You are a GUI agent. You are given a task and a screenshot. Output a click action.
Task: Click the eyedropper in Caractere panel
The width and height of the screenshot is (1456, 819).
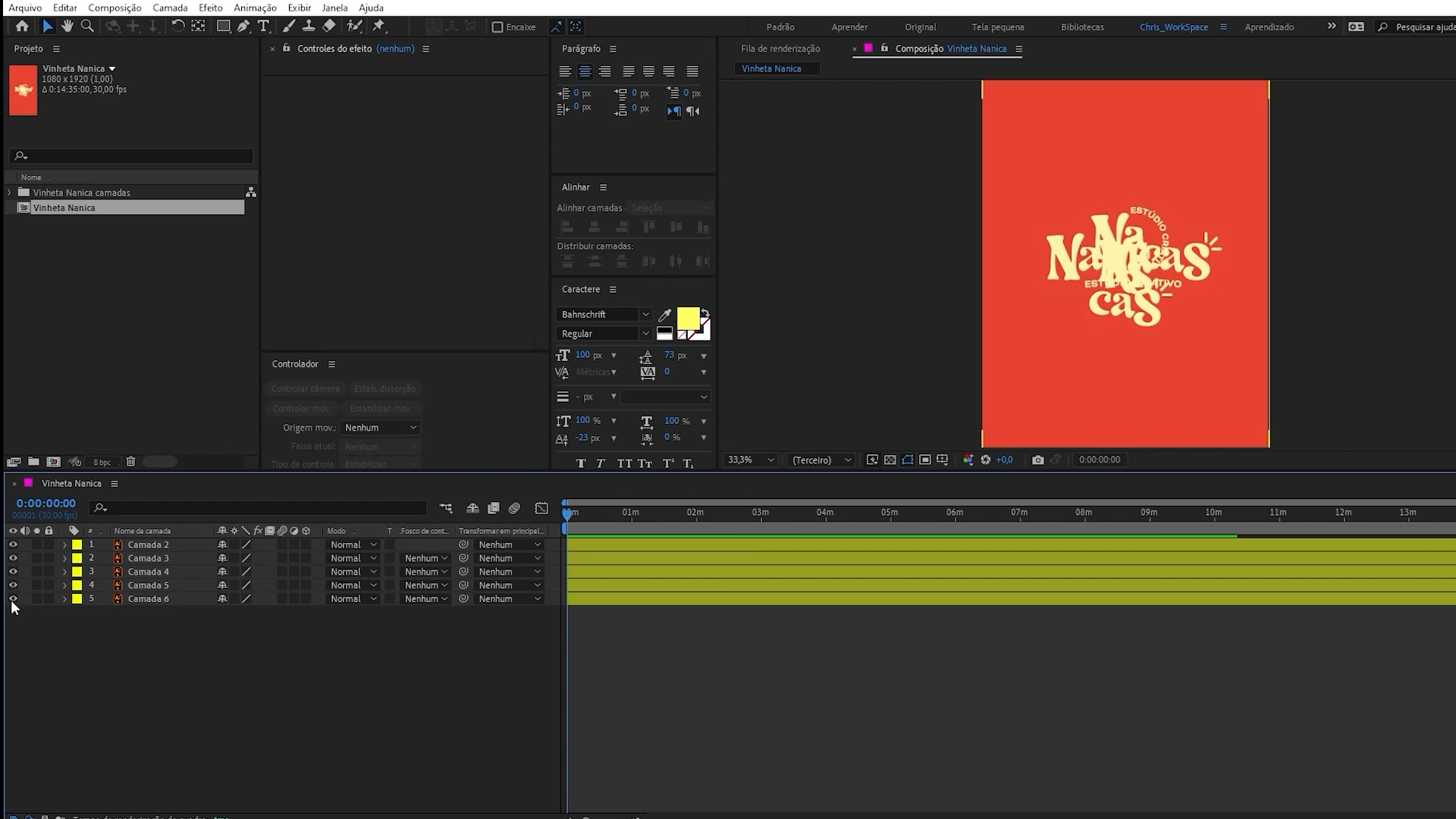pos(665,315)
